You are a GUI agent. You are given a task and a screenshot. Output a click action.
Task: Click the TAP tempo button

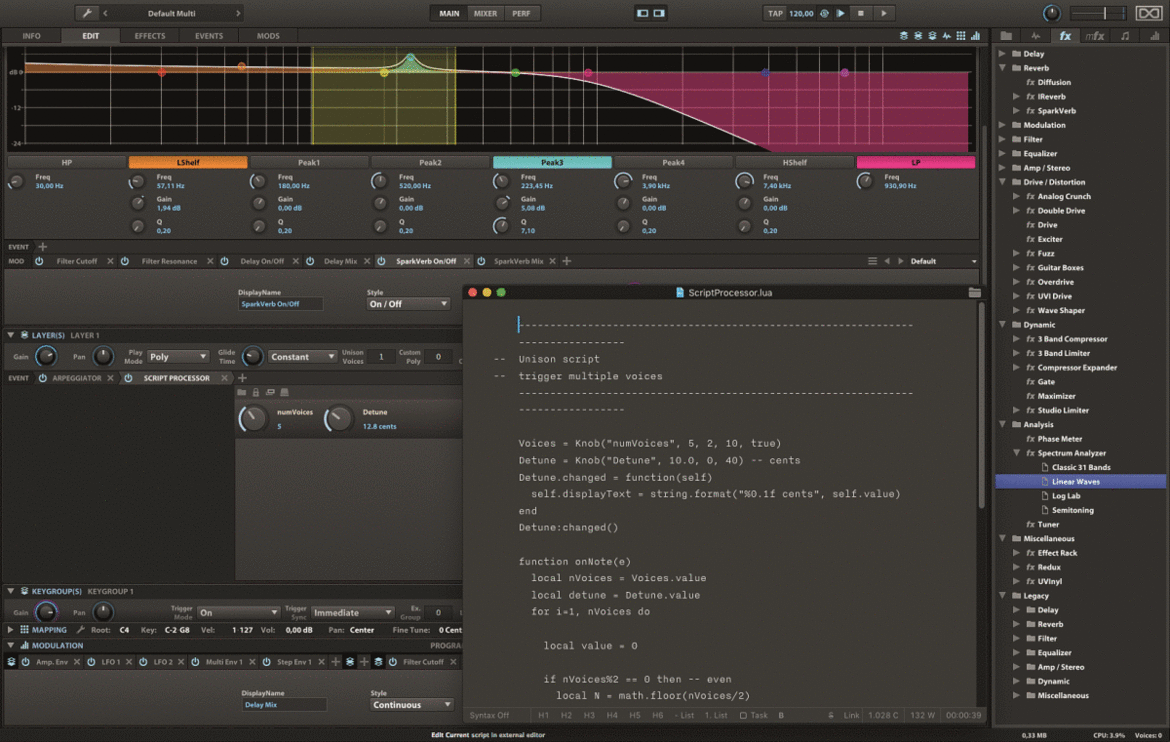coord(775,13)
